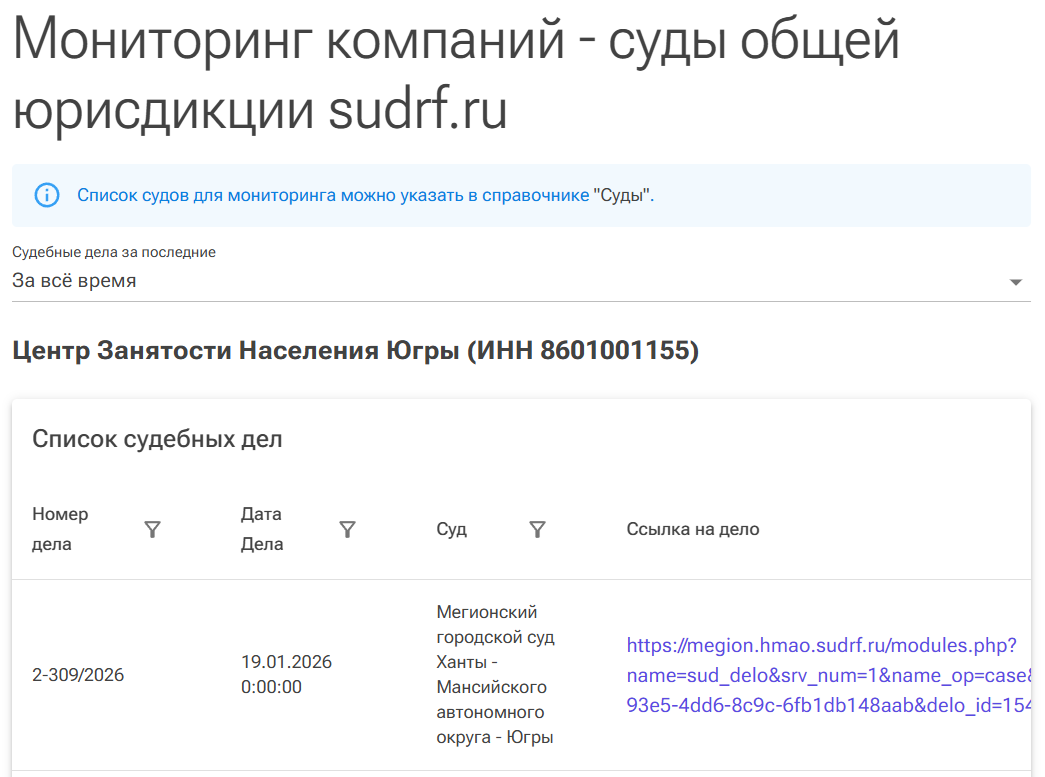The width and height of the screenshot is (1045, 777).
Task: Select the Мегионский городской суд cell
Action: tap(495, 674)
